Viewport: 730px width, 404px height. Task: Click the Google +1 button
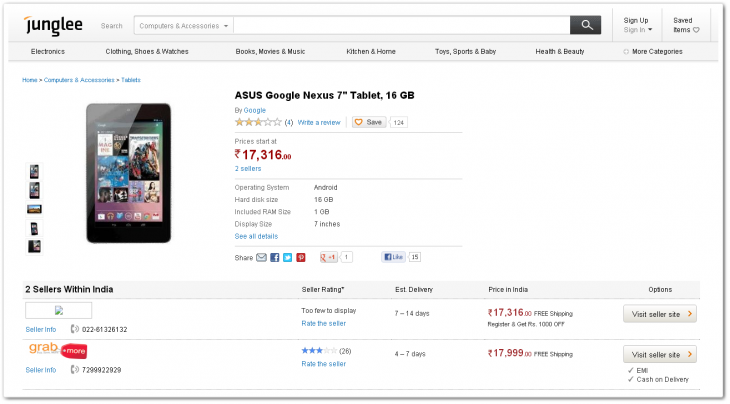[328, 257]
